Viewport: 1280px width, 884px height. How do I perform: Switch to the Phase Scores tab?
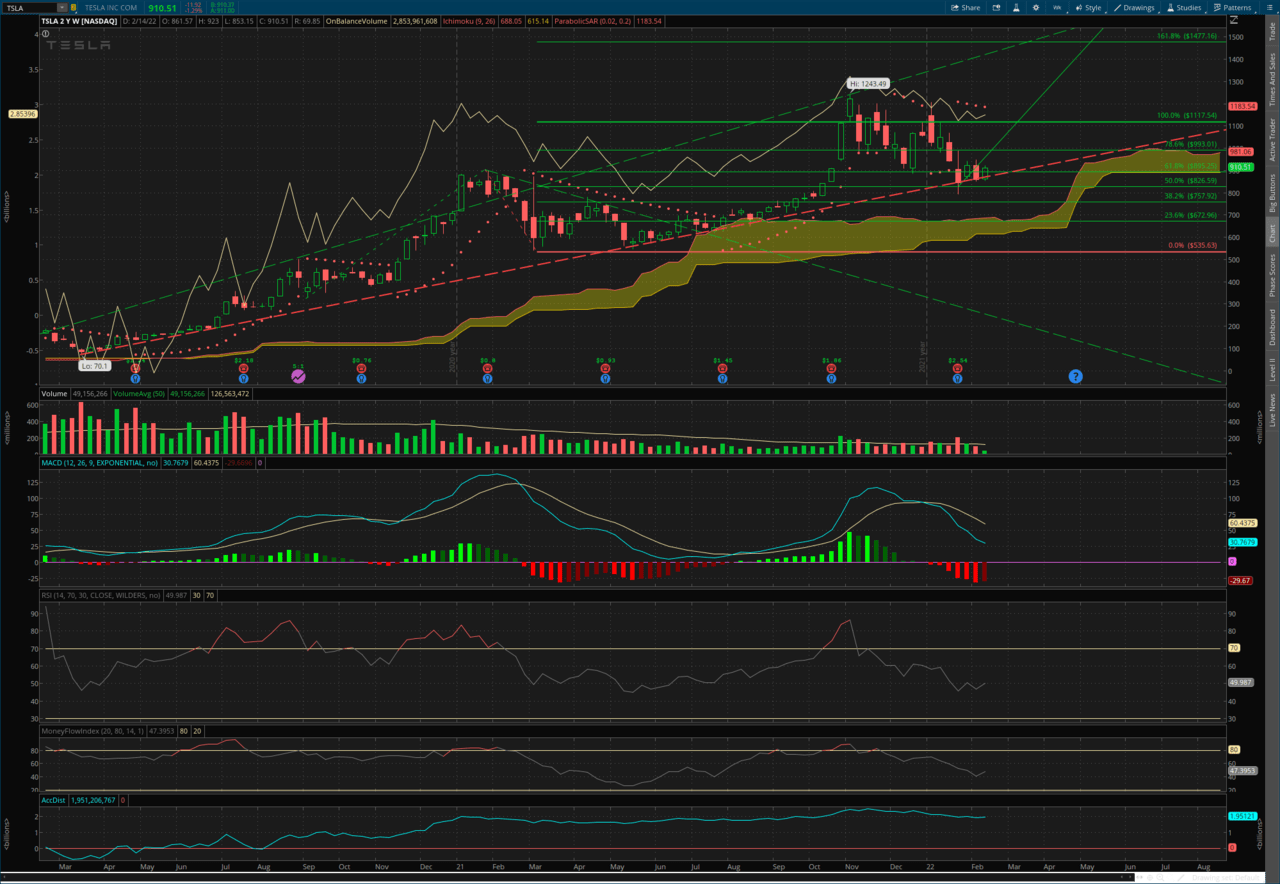coord(1272,276)
